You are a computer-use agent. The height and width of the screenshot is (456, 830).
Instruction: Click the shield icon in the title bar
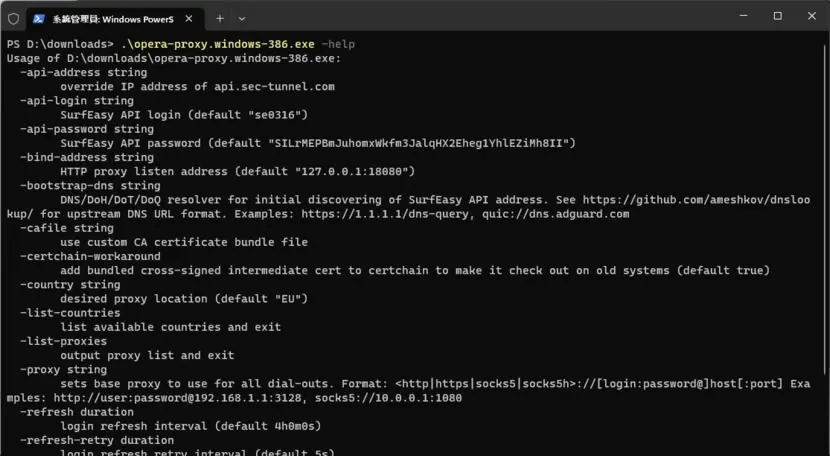tap(13, 19)
